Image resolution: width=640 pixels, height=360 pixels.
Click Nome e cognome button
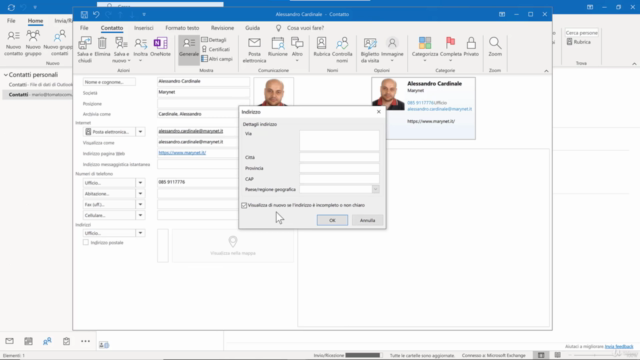109,82
